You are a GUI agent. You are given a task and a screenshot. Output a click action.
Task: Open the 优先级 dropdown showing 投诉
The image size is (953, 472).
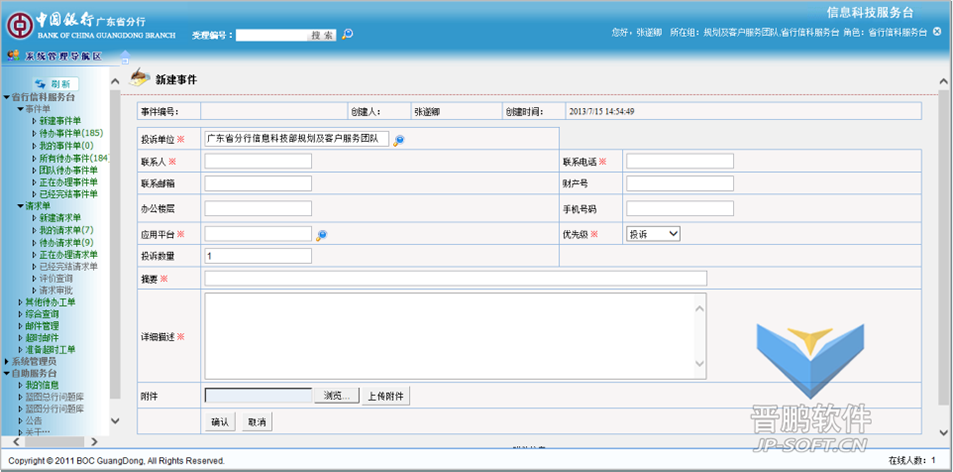[653, 234]
